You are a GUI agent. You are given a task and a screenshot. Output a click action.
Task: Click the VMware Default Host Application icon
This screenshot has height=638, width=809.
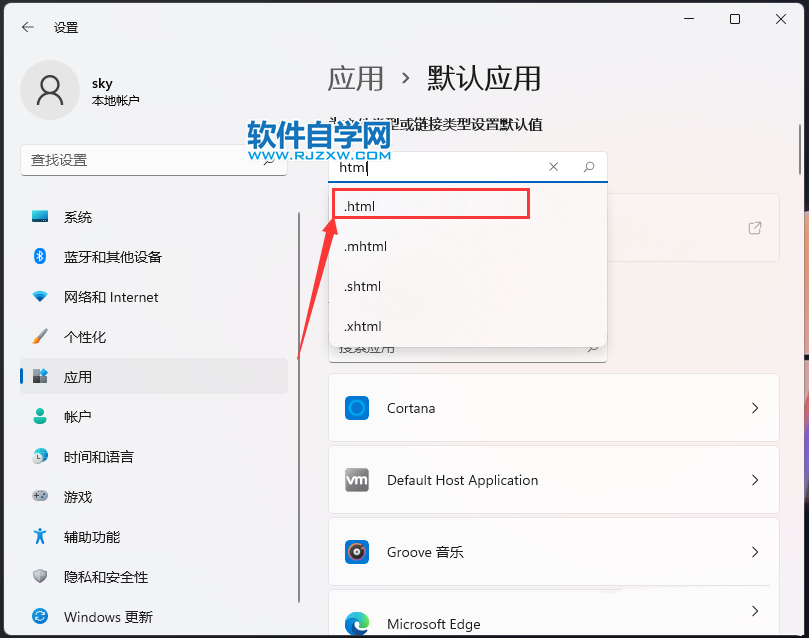(x=357, y=480)
